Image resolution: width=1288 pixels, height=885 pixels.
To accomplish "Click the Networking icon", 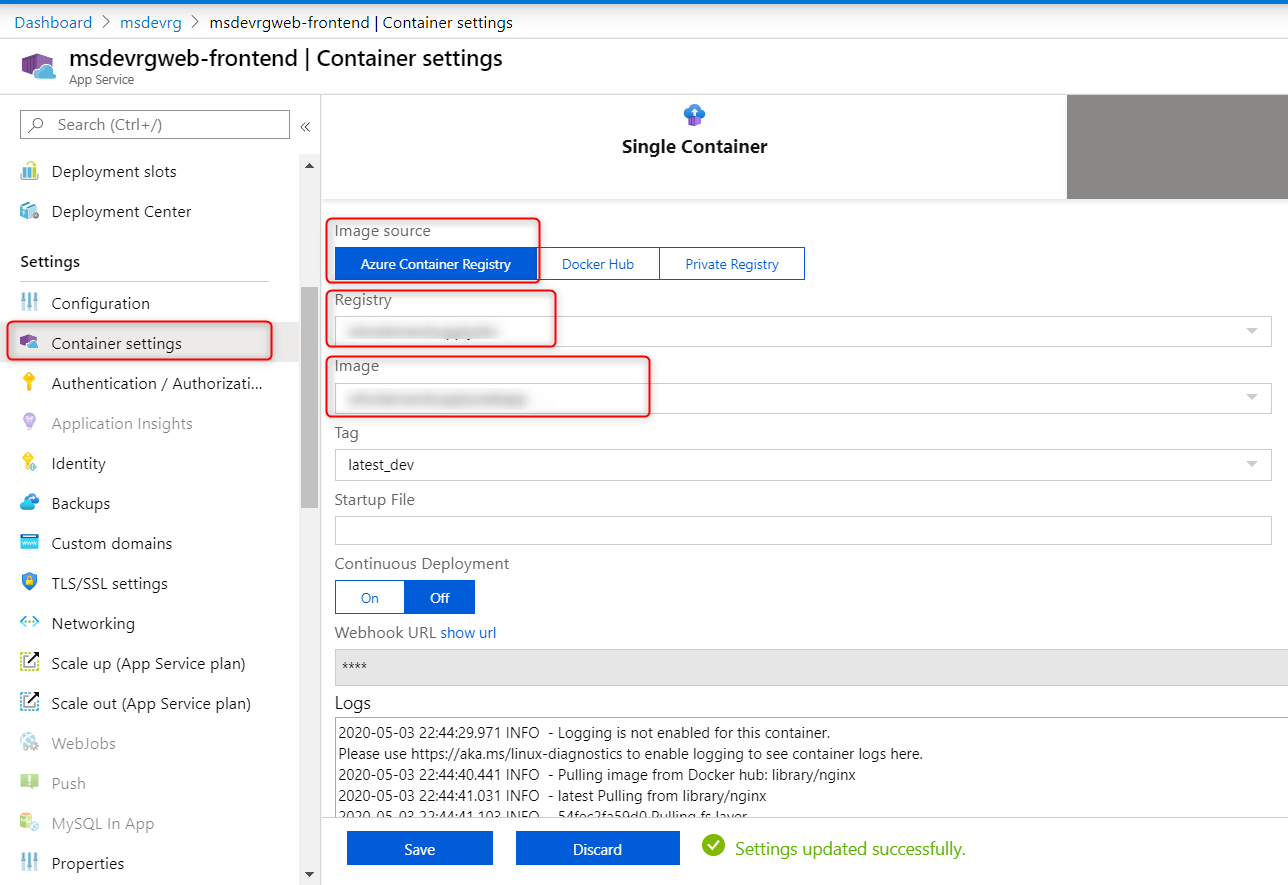I will [x=30, y=623].
